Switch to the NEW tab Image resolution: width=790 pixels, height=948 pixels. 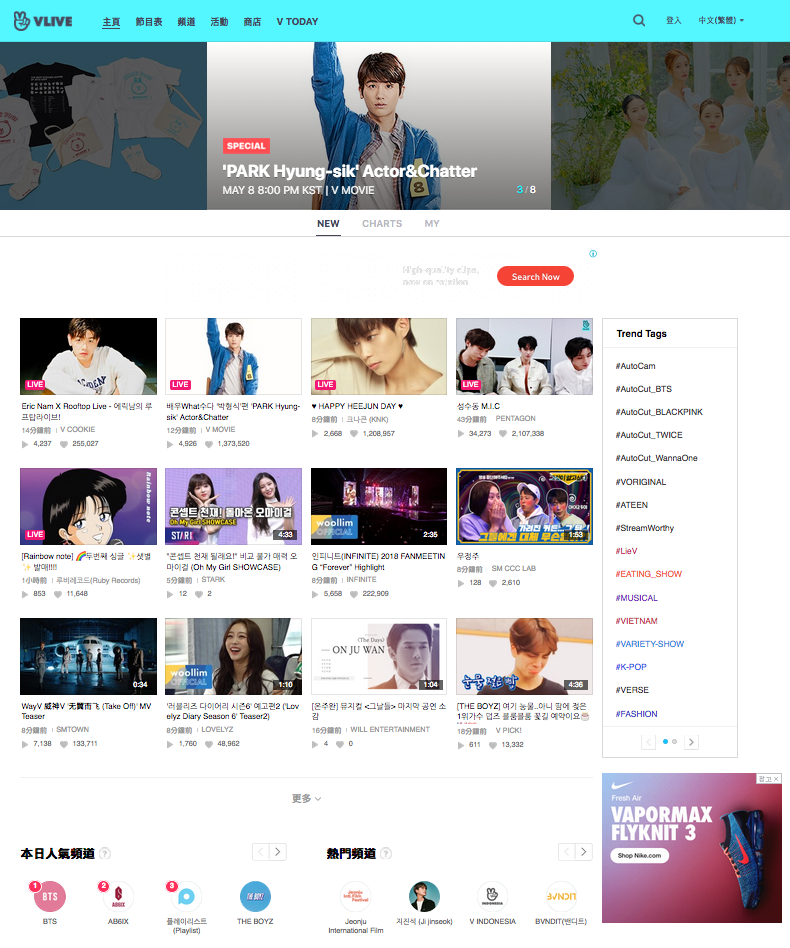tap(328, 224)
